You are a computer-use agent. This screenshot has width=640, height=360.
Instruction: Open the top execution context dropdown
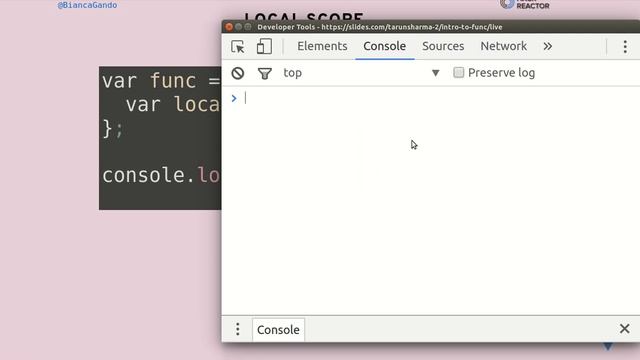(x=361, y=73)
